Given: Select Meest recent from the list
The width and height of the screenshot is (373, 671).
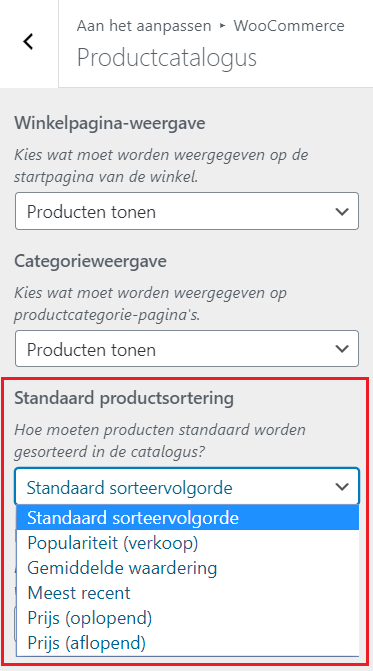Looking at the screenshot, I should click(x=188, y=593).
